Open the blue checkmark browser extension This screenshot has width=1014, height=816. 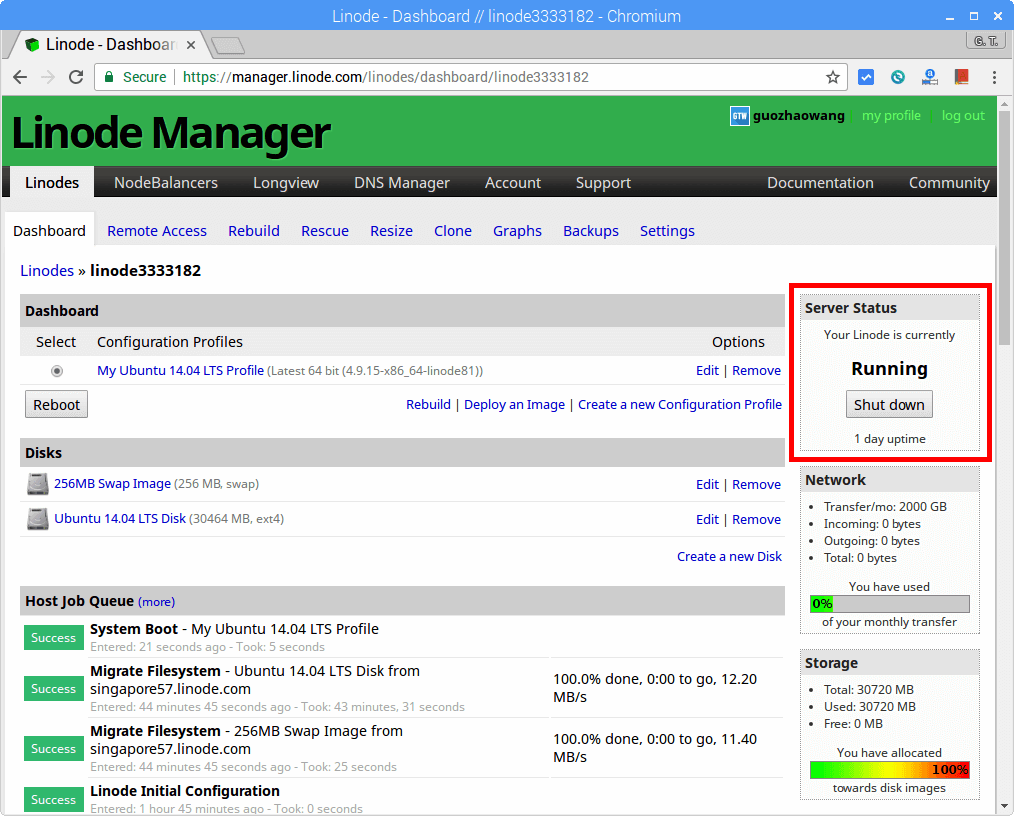tap(866, 77)
